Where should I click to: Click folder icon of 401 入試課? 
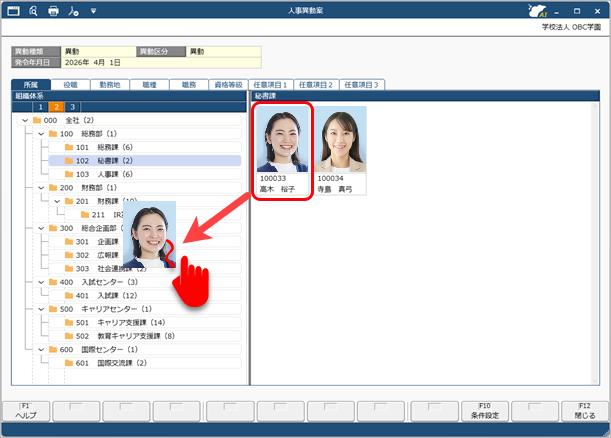tap(69, 295)
